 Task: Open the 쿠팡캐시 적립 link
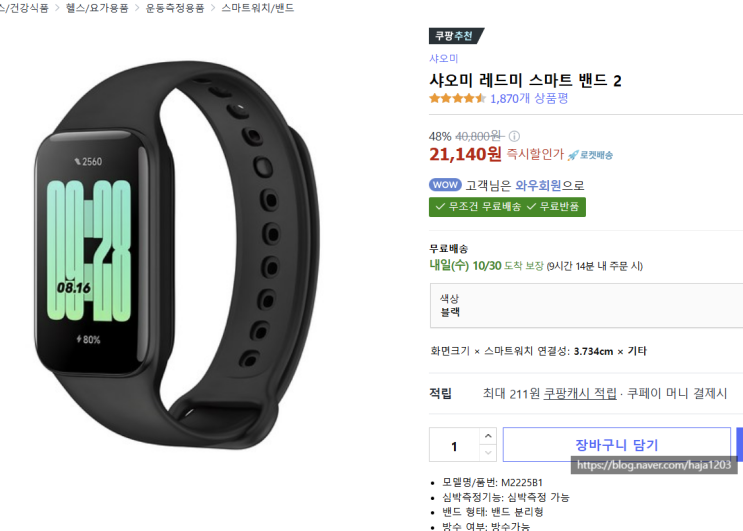580,393
